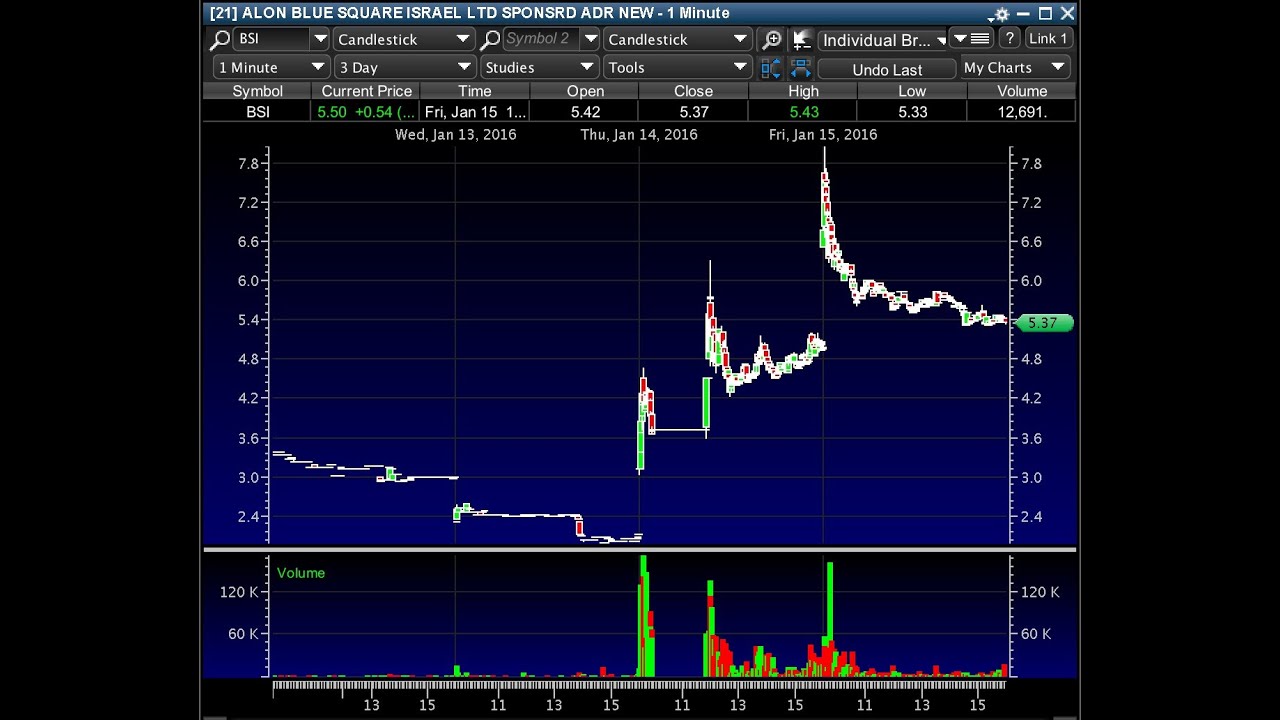The image size is (1280, 720).
Task: Click the Undo Last button
Action: coord(887,69)
